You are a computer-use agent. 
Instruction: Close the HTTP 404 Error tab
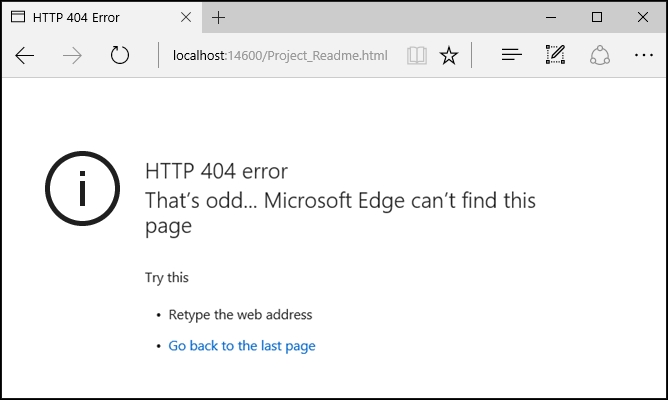click(x=186, y=17)
